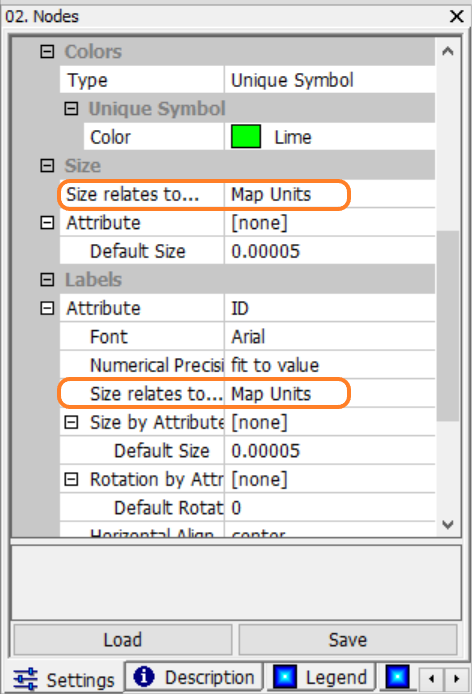Open the Description tab

(x=194, y=677)
